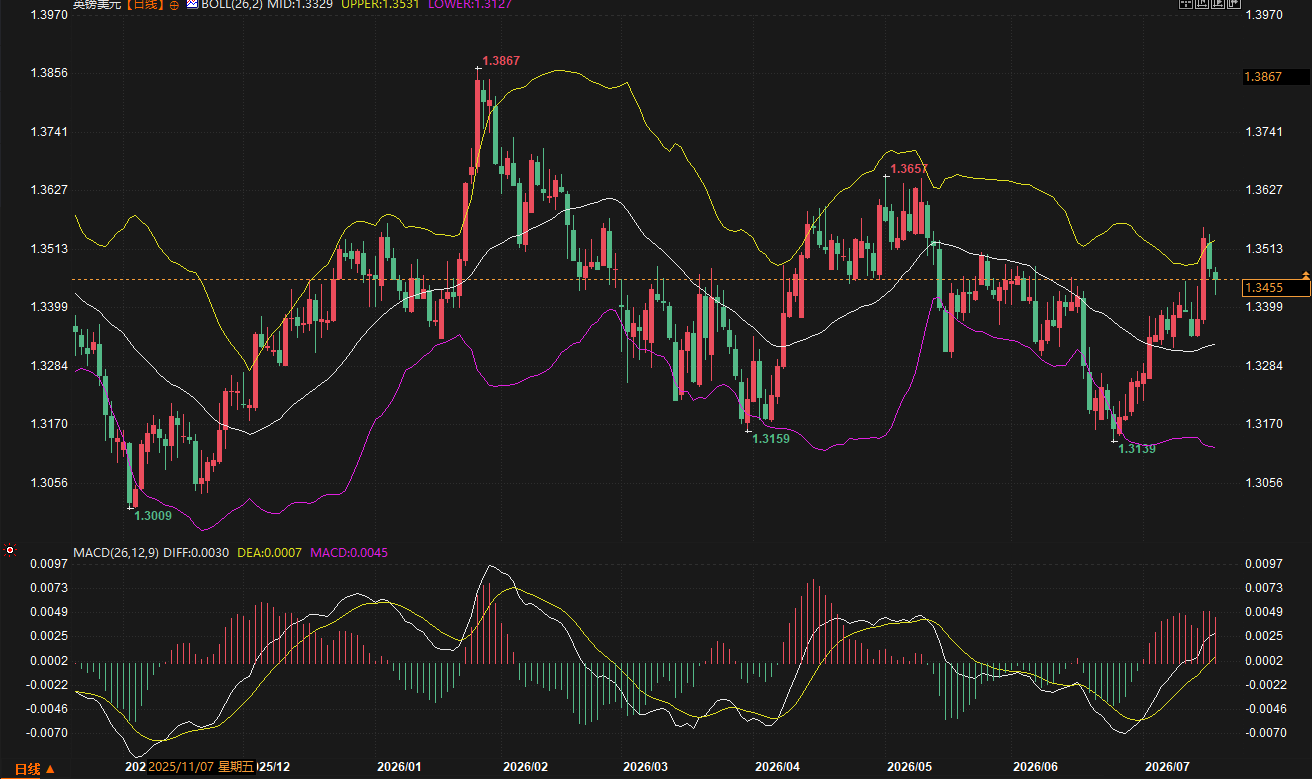Click the 1.3009 low price annotation
The image size is (1312, 779).
153,516
